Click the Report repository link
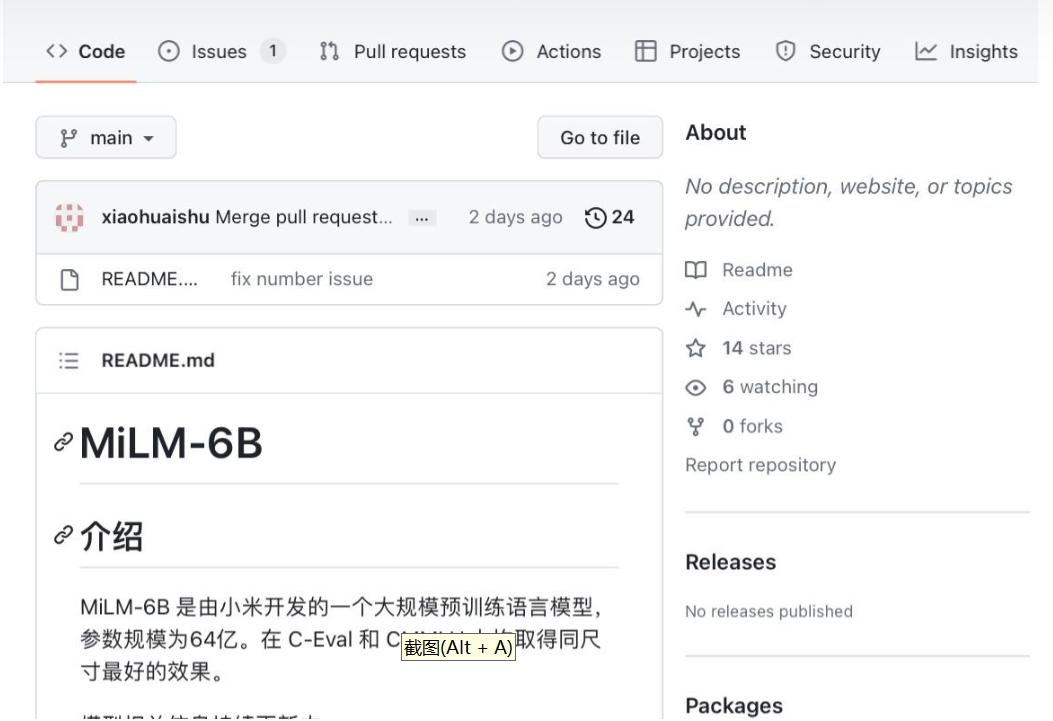1053x721 pixels. click(760, 465)
